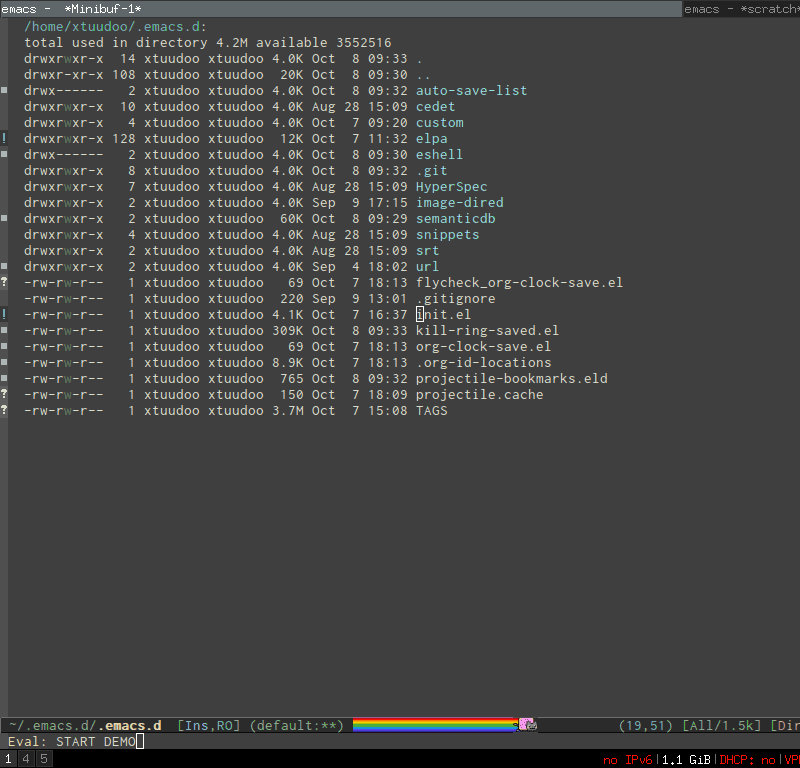
Task: Click the fringe marker beside init.el row
Action: coord(4,315)
